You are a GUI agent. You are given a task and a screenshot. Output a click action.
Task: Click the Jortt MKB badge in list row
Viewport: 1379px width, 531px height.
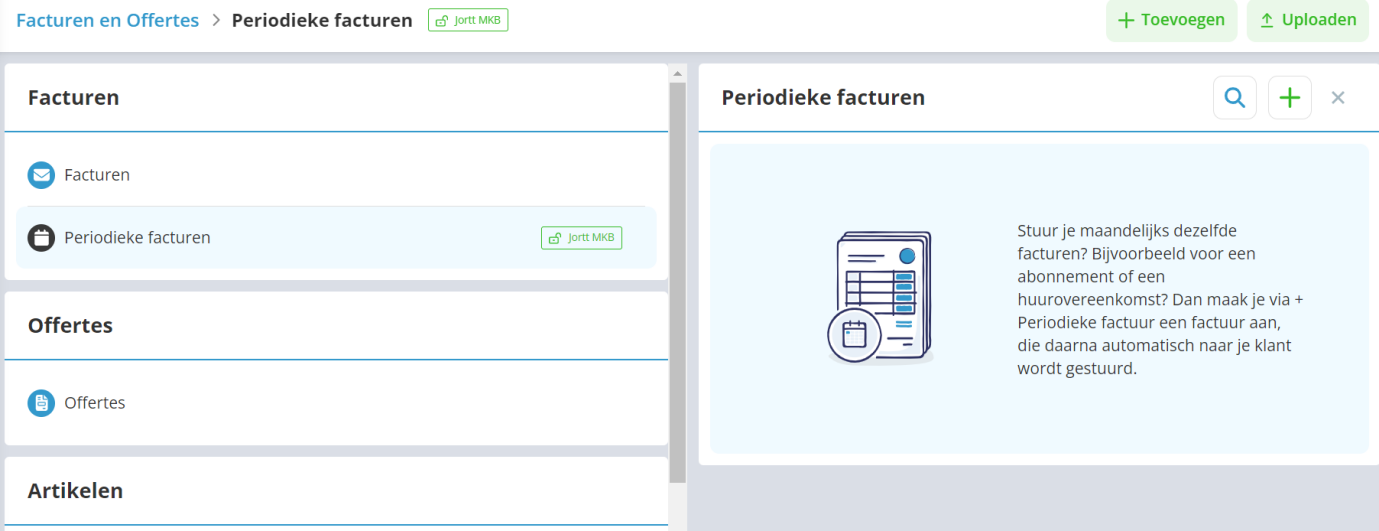581,238
